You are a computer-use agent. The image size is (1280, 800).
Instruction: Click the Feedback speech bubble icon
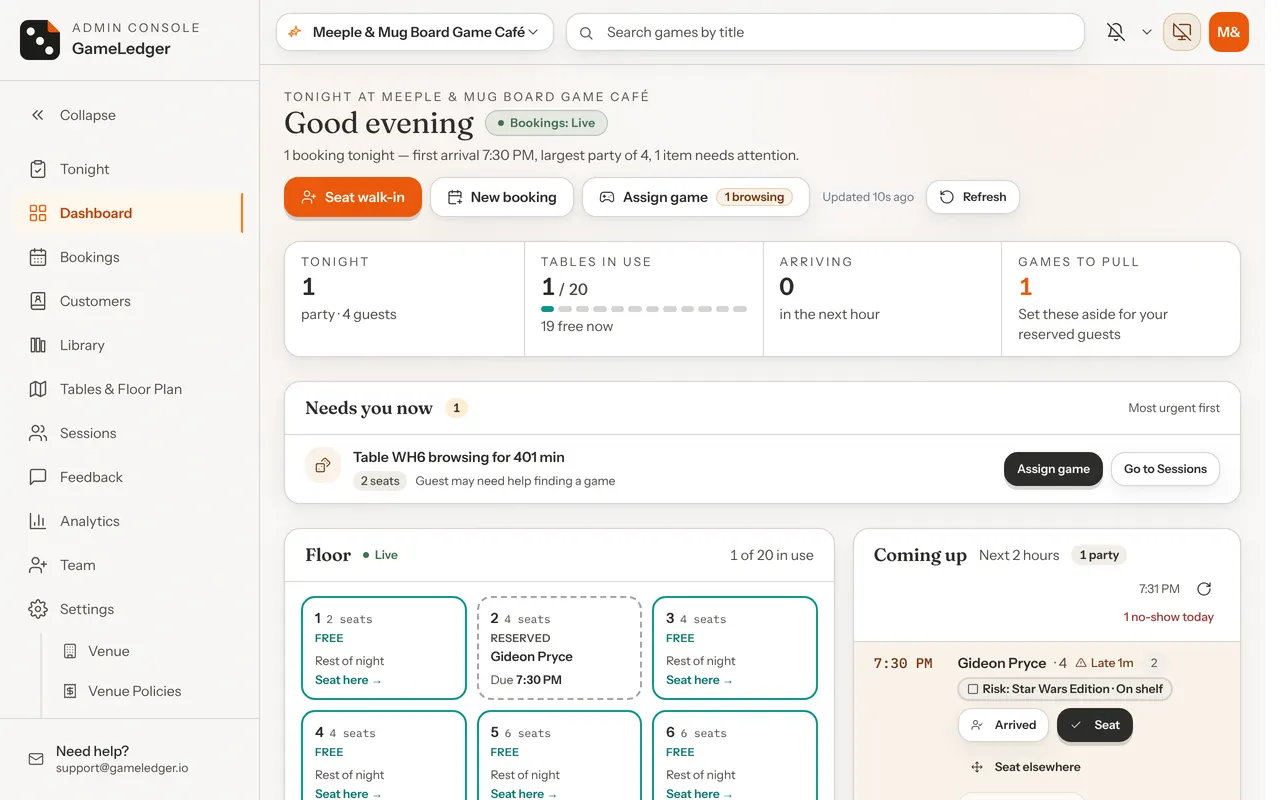click(x=38, y=477)
